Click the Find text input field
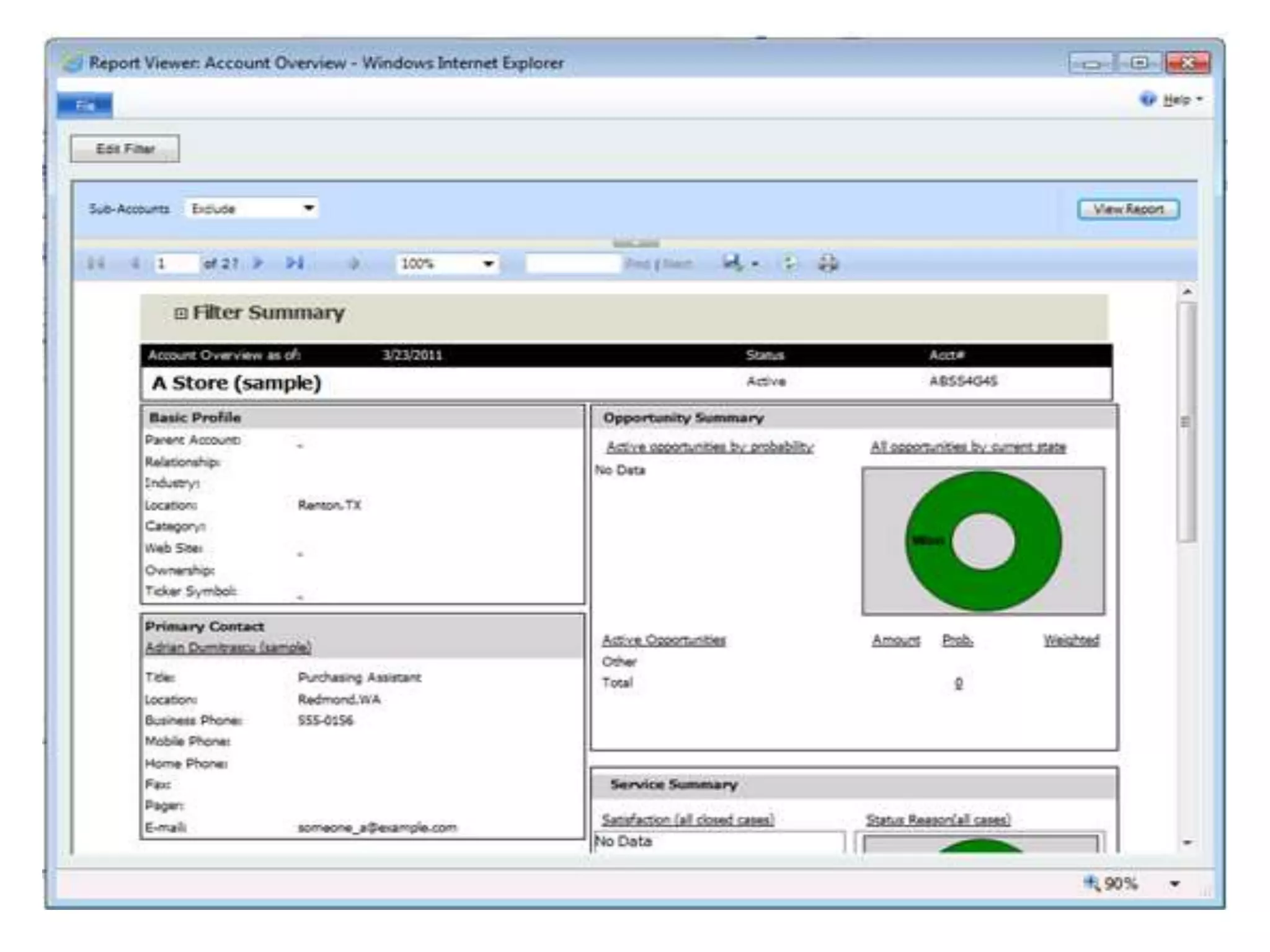This screenshot has height=952, width=1270. tap(572, 264)
